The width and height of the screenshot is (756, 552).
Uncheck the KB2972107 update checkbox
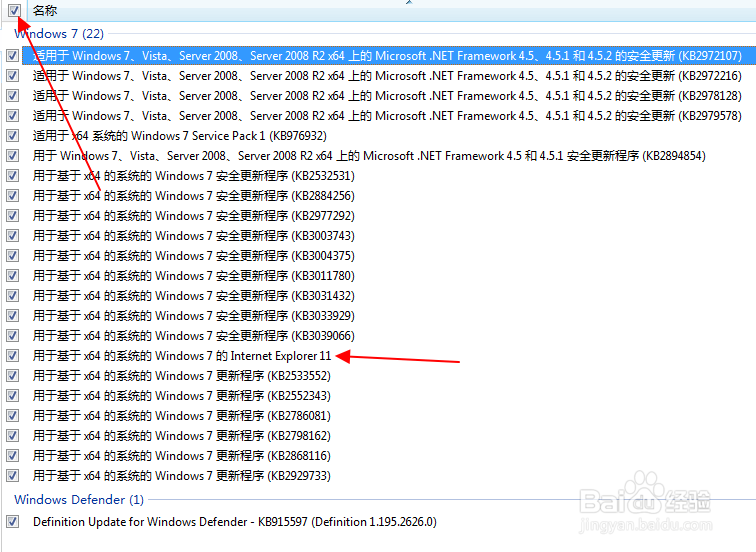[x=13, y=56]
